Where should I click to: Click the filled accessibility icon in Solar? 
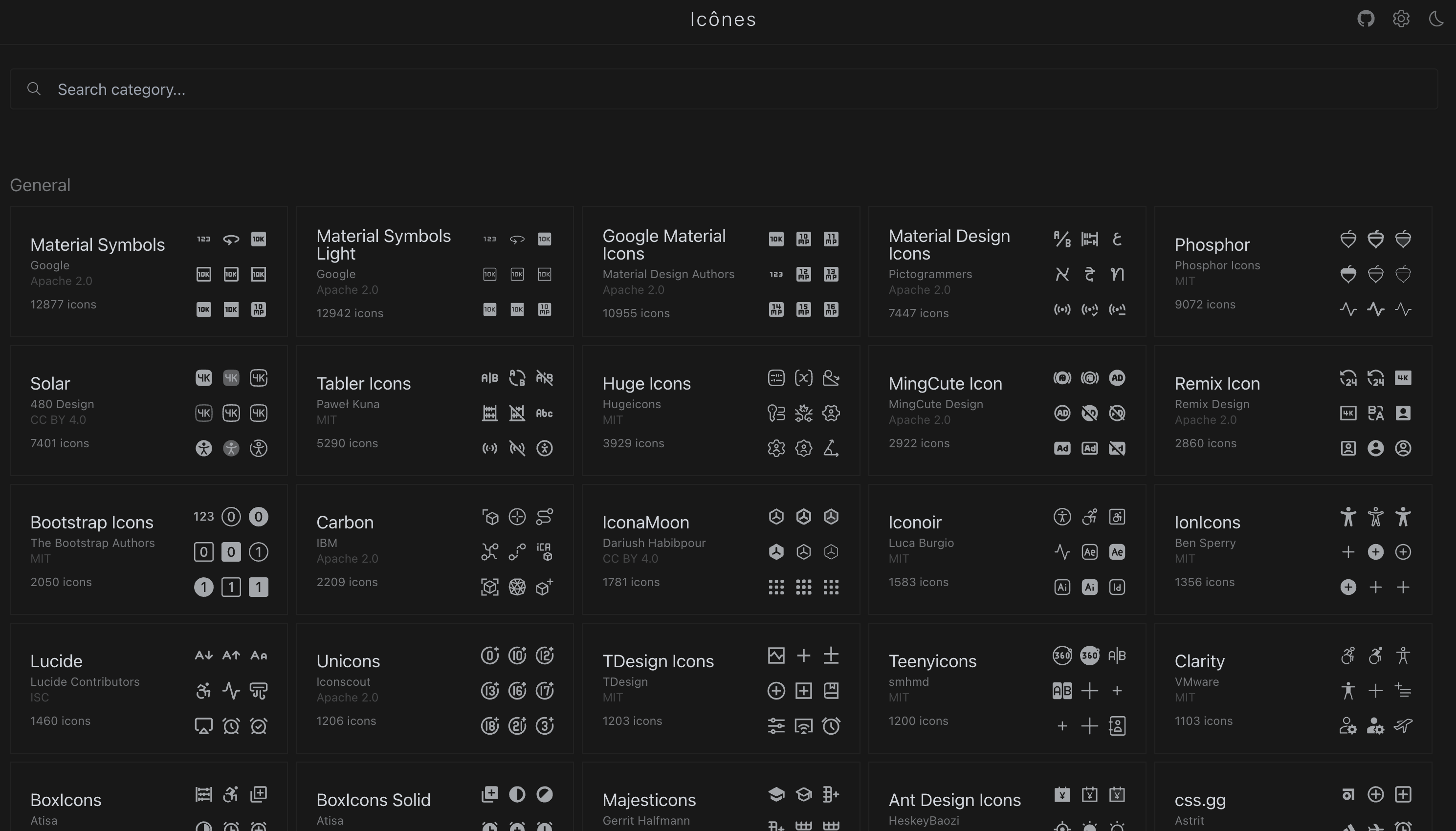click(x=204, y=448)
